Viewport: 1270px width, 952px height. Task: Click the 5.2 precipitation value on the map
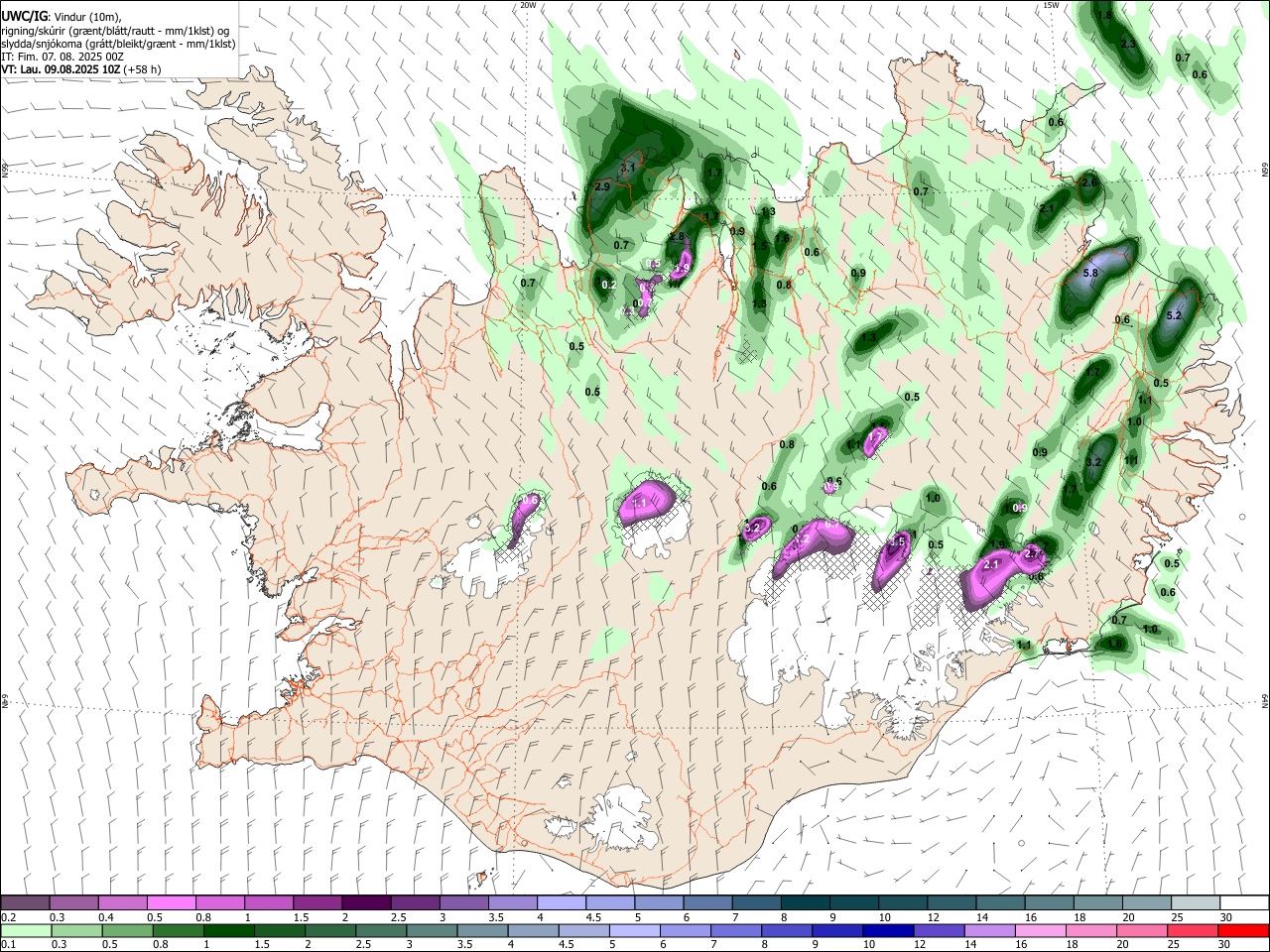point(1174,315)
